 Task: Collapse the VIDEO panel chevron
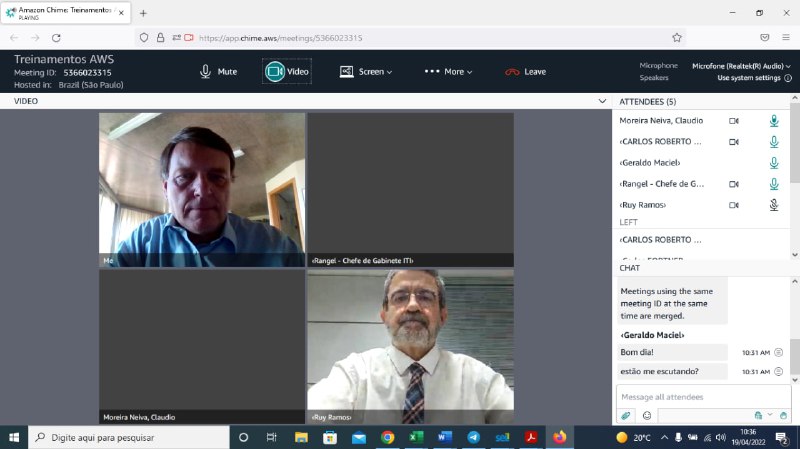pyautogui.click(x=601, y=101)
